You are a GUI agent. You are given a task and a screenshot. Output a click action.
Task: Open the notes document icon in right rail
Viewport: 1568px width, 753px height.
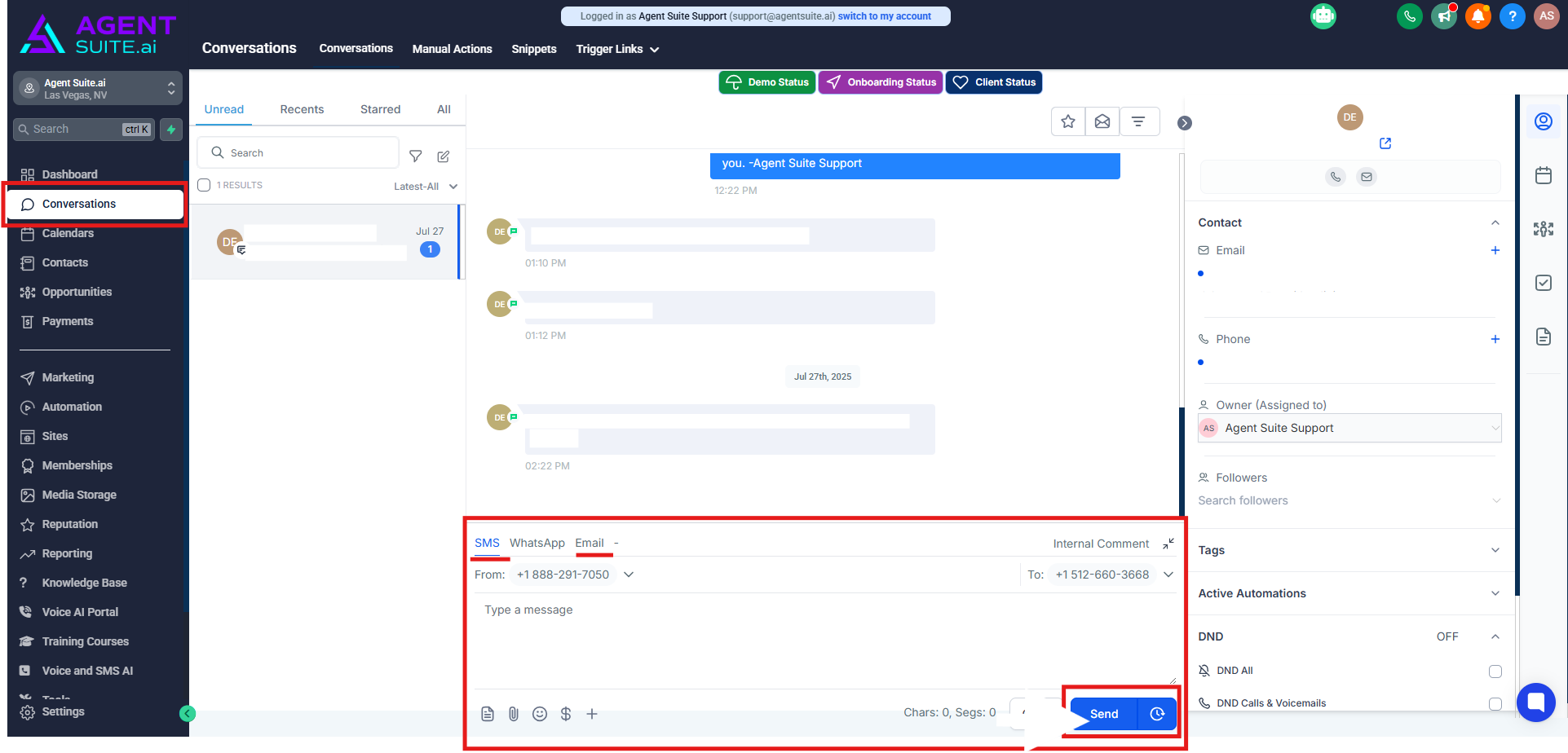coord(1544,337)
